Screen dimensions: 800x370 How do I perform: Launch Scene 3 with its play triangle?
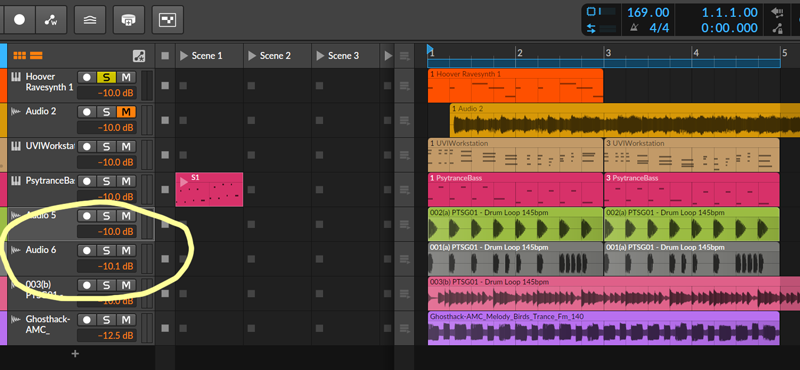[320, 56]
